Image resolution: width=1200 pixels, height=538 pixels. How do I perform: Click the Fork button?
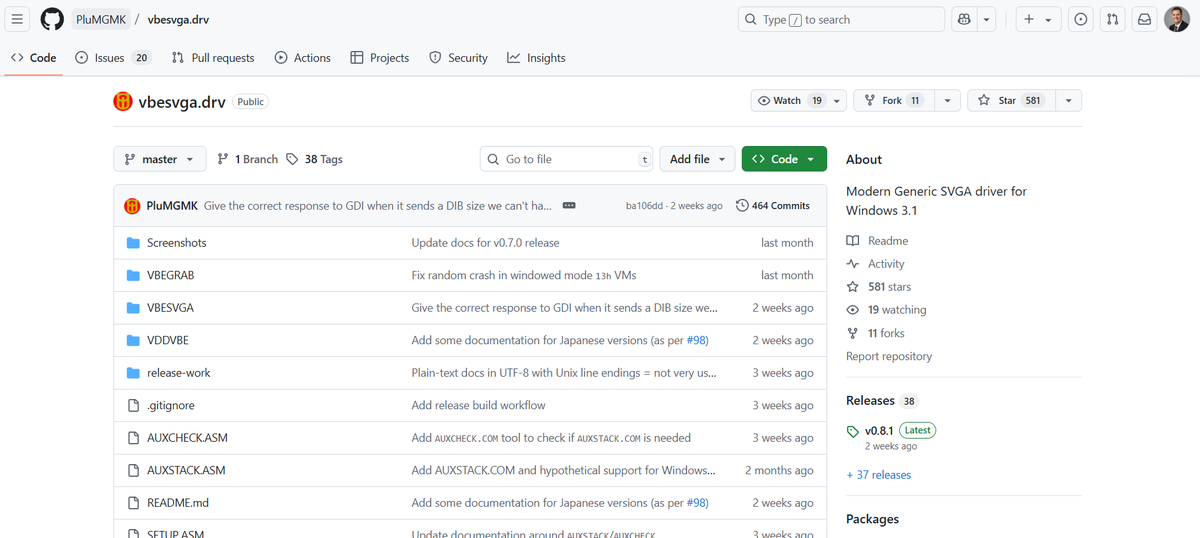pos(894,101)
